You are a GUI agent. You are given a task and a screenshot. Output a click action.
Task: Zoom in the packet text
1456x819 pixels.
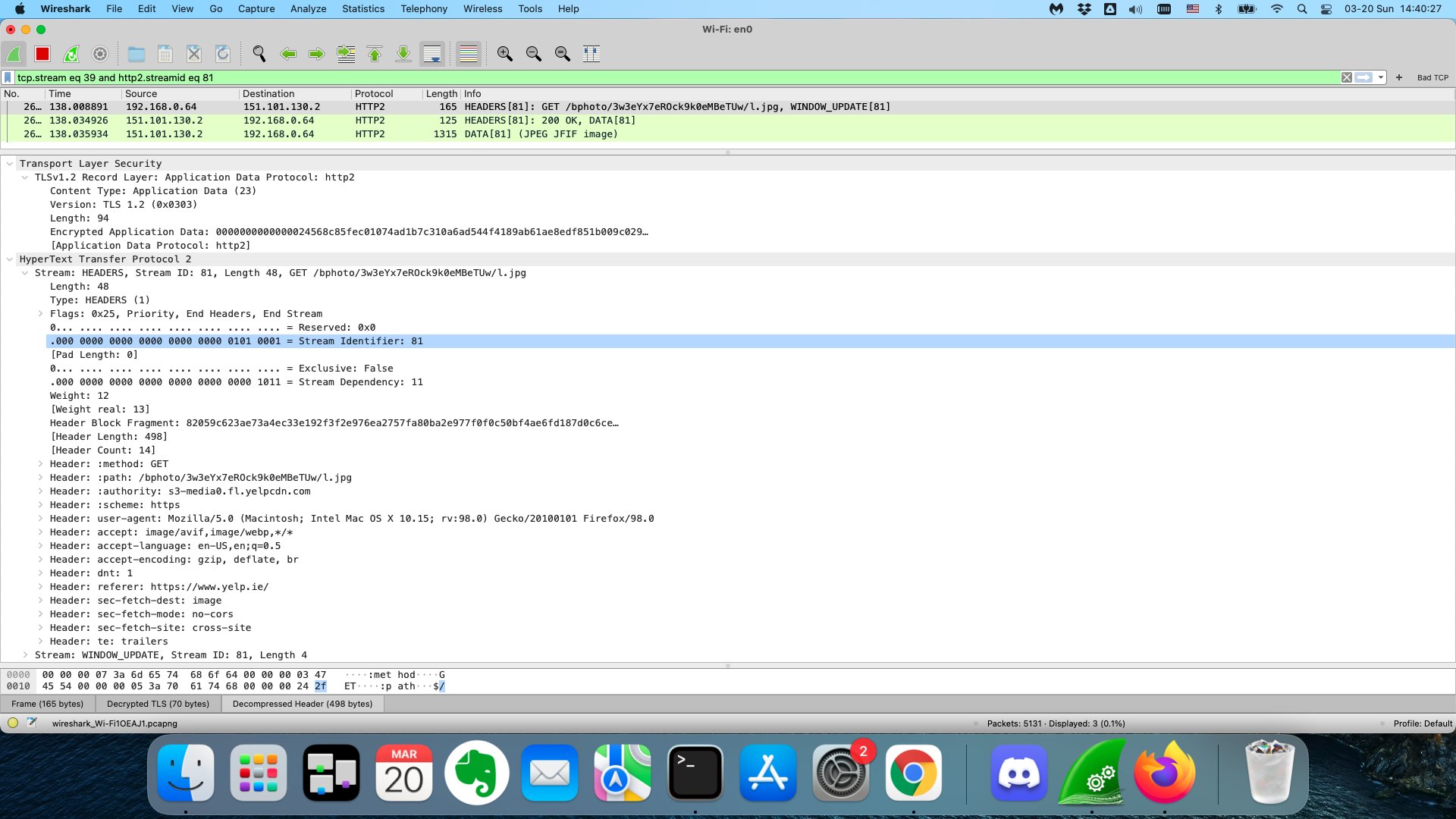click(x=505, y=54)
